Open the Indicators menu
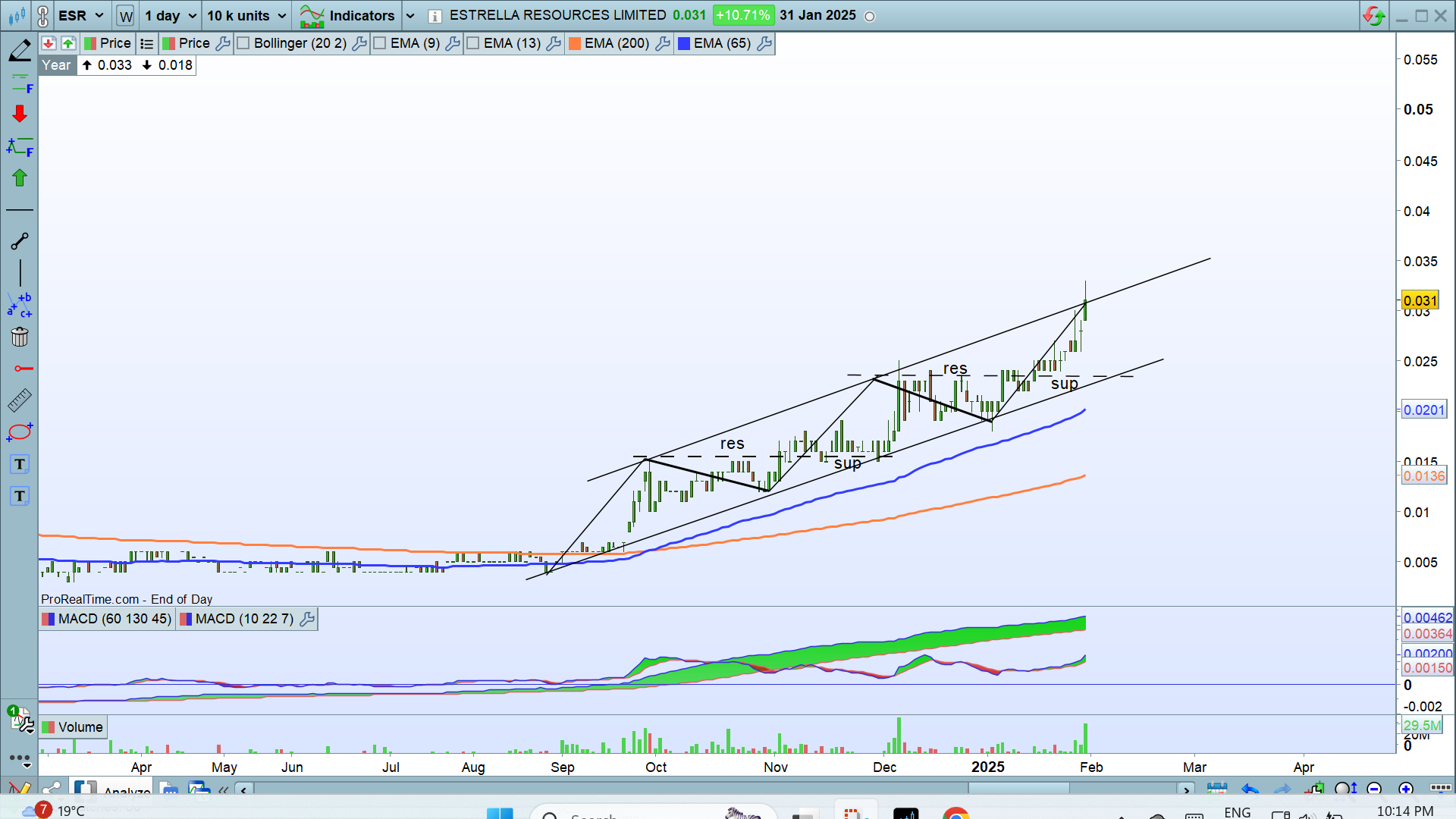The width and height of the screenshot is (1456, 819). (347, 15)
